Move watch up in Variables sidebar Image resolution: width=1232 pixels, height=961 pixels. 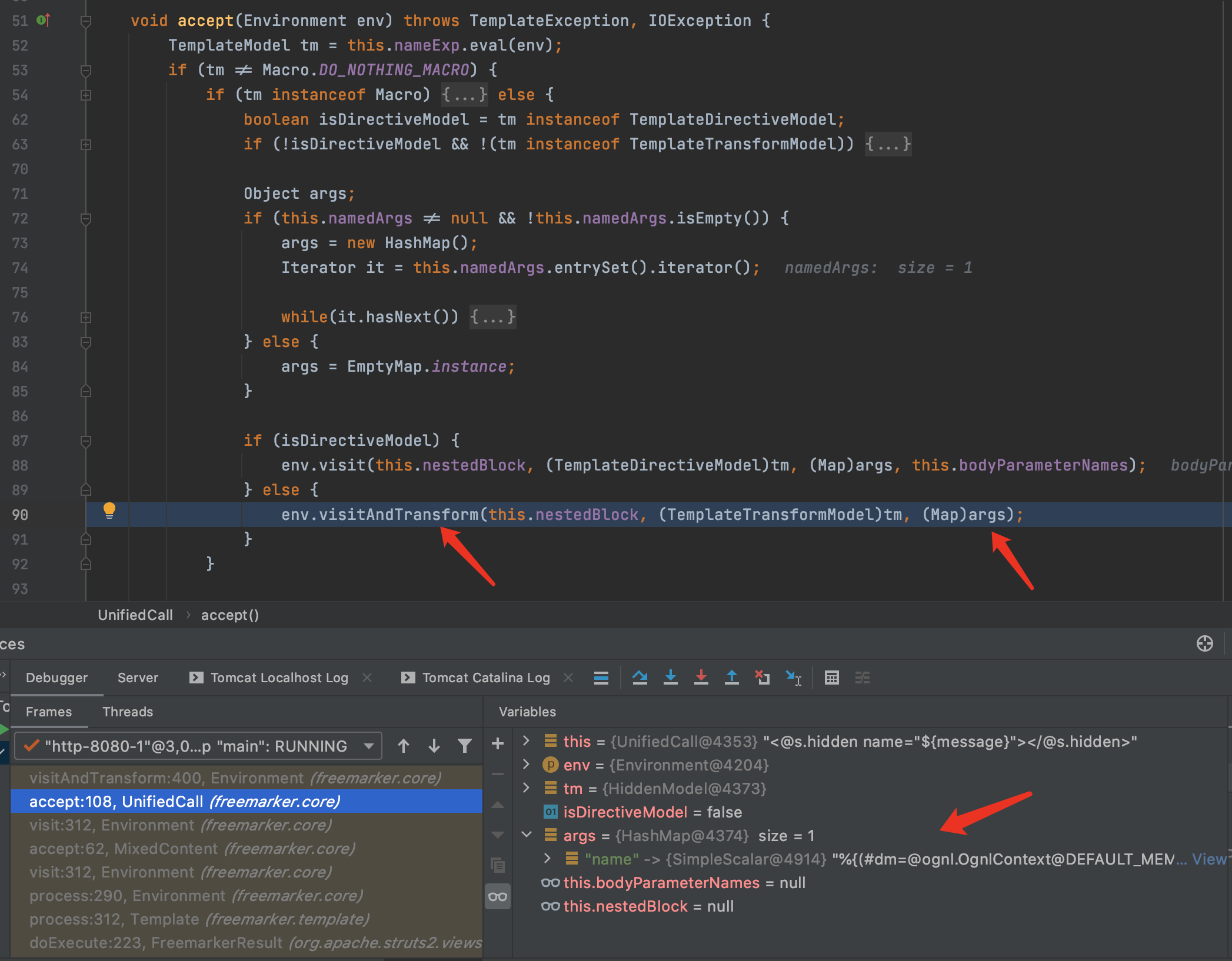[x=497, y=805]
